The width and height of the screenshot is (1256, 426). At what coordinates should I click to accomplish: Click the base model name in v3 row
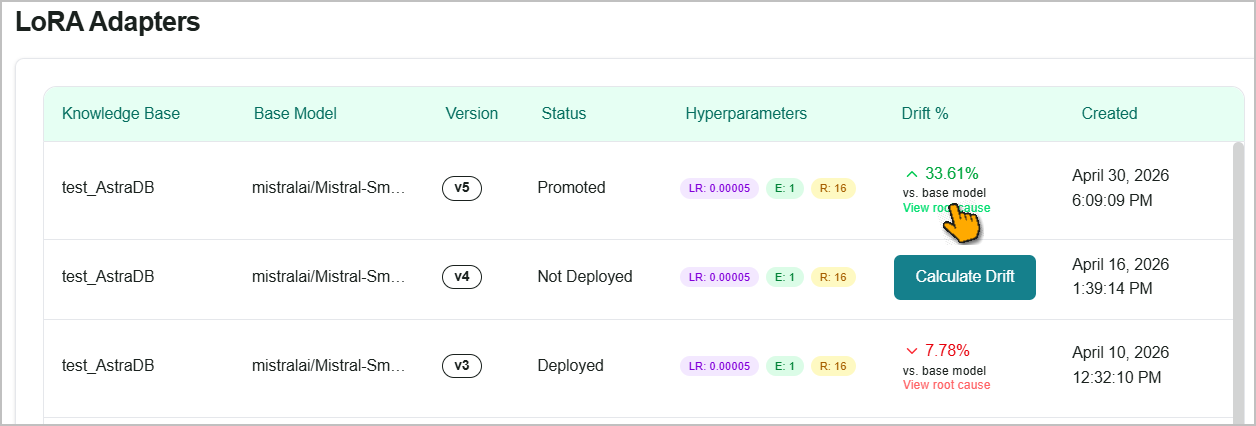pyautogui.click(x=329, y=366)
